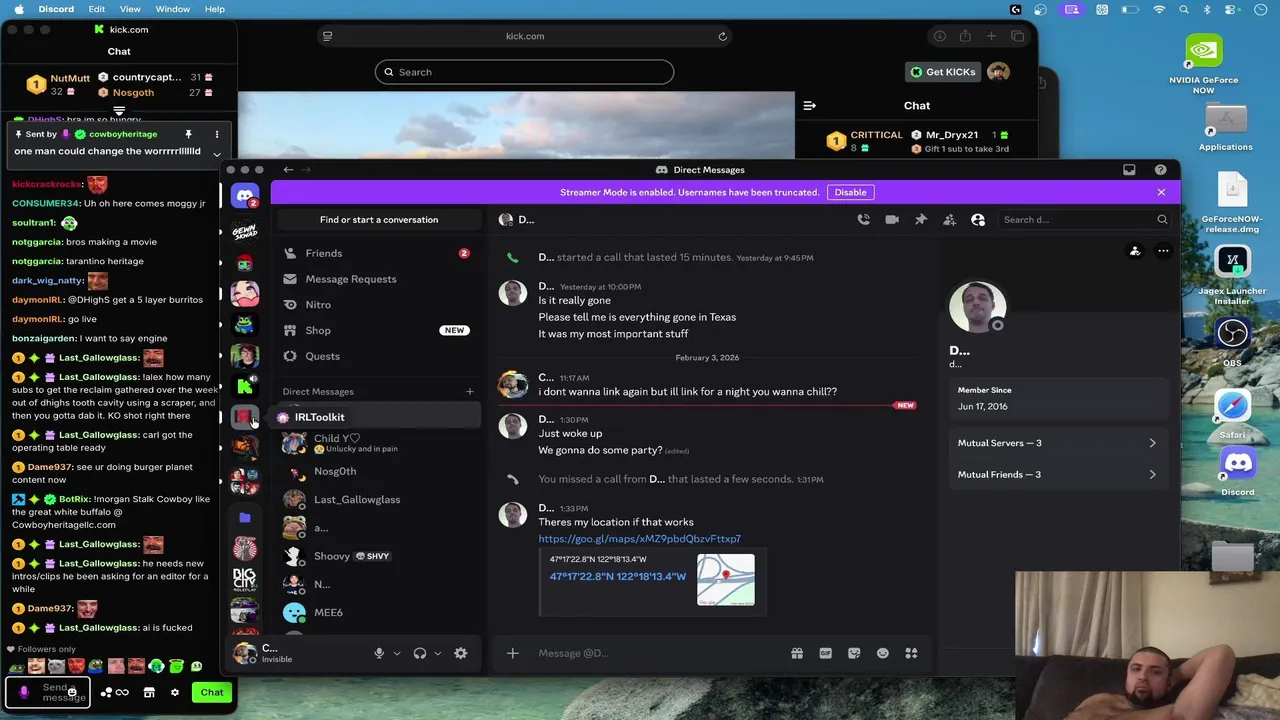The image size is (1280, 720).
Task: Click Discord home direct messages icon
Action: (x=245, y=196)
